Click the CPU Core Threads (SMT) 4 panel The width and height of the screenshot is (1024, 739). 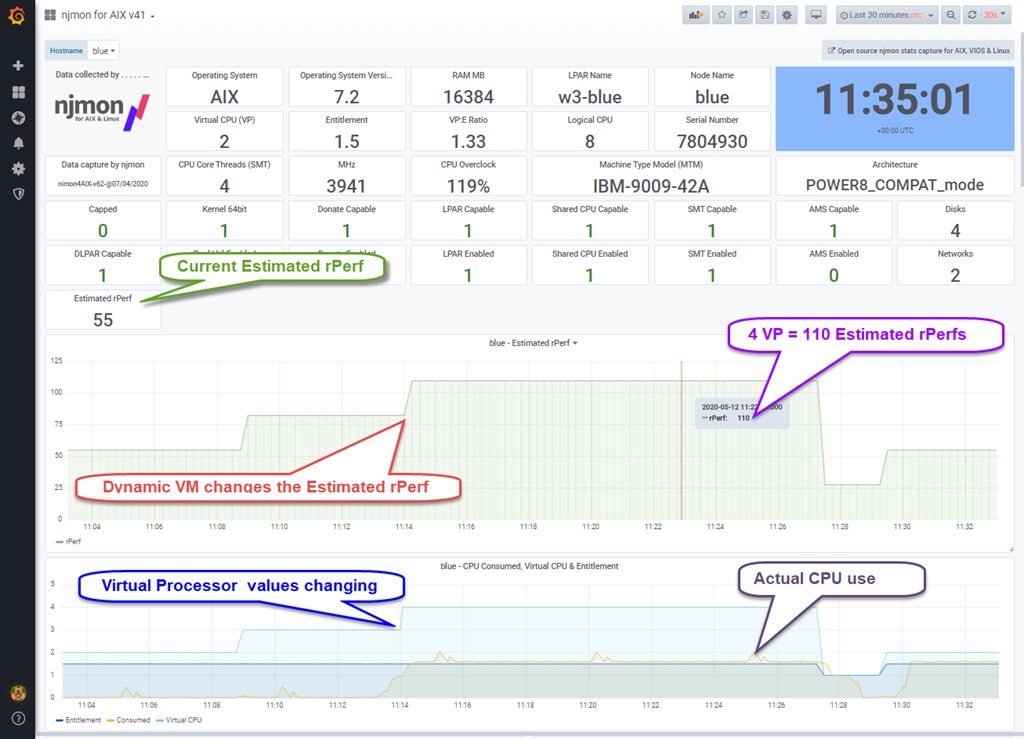(225, 176)
